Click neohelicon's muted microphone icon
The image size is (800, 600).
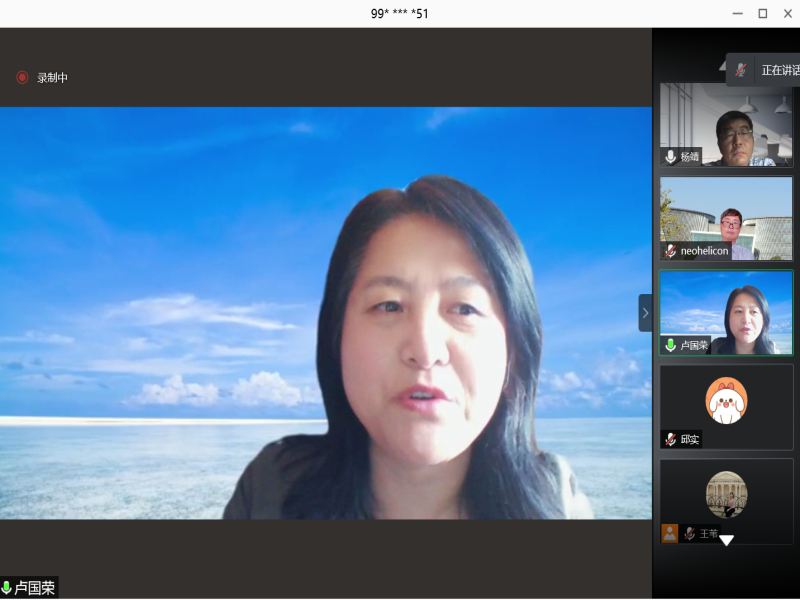[670, 251]
